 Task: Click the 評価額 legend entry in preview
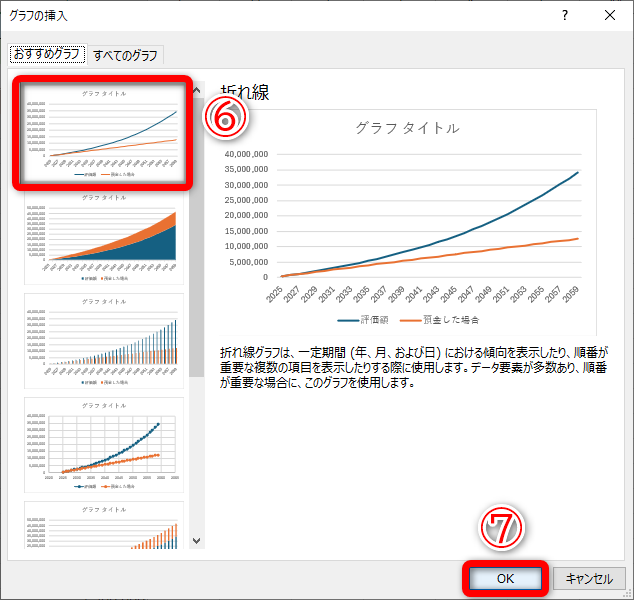pyautogui.click(x=363, y=320)
